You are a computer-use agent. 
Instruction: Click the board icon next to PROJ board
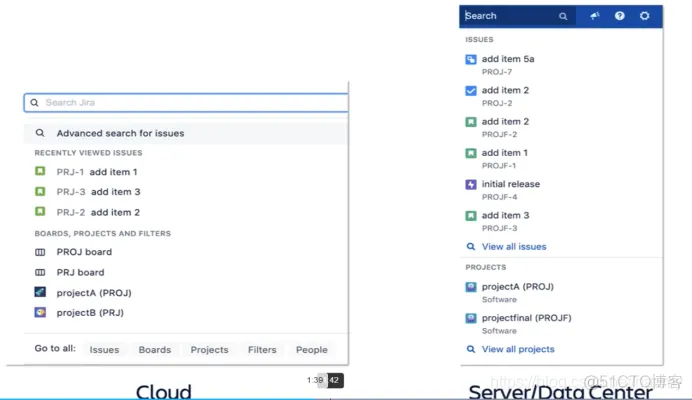(40, 252)
